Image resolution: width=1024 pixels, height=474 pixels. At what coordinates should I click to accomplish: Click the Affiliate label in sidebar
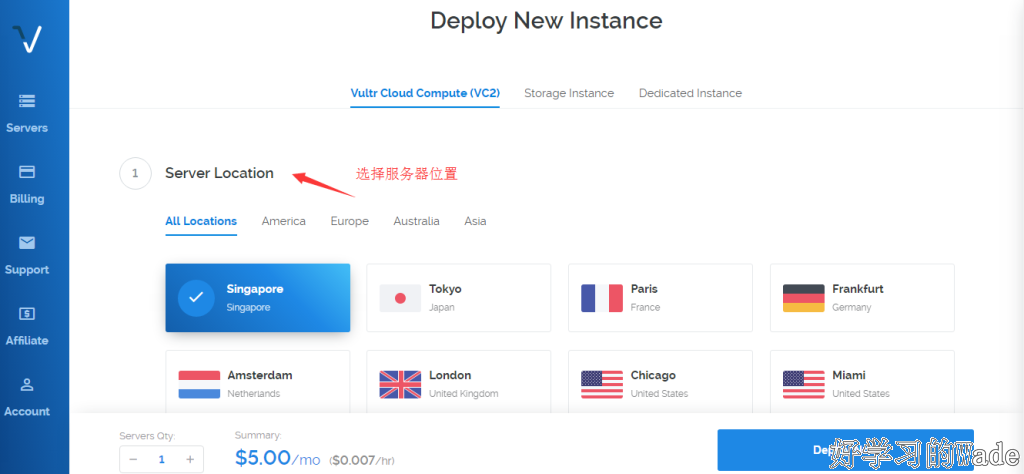27,341
